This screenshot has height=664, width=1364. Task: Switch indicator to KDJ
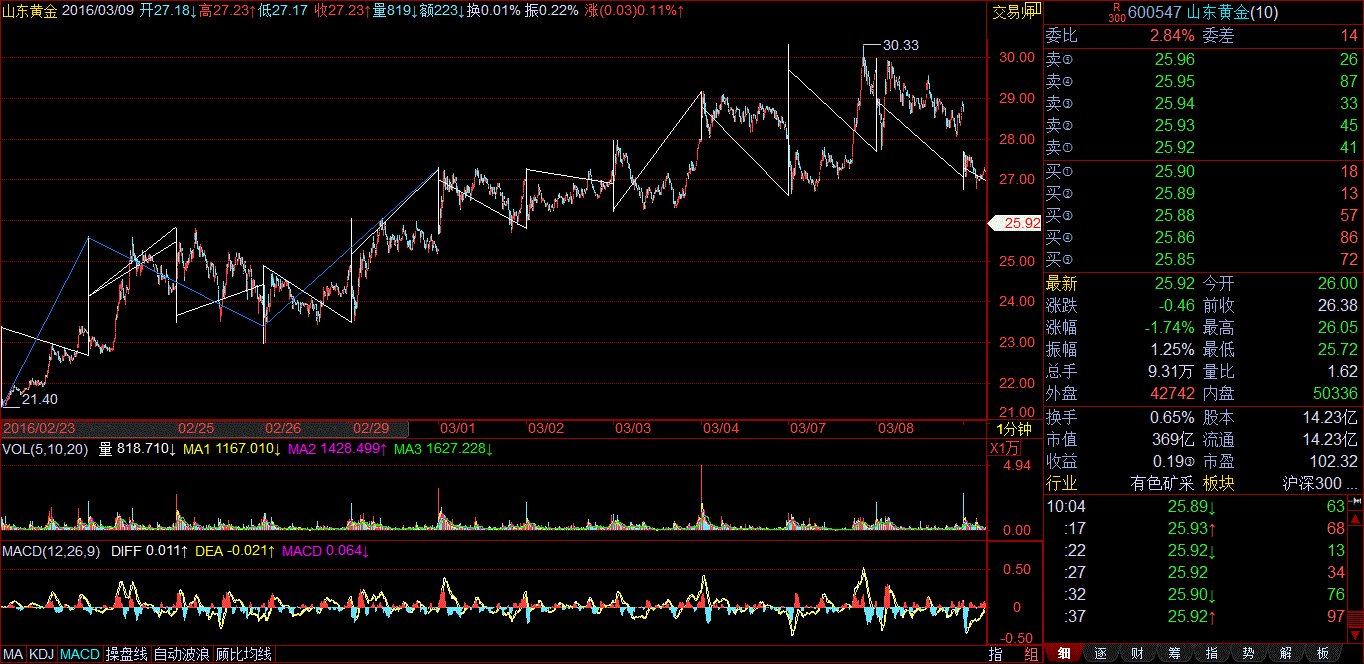pyautogui.click(x=41, y=654)
